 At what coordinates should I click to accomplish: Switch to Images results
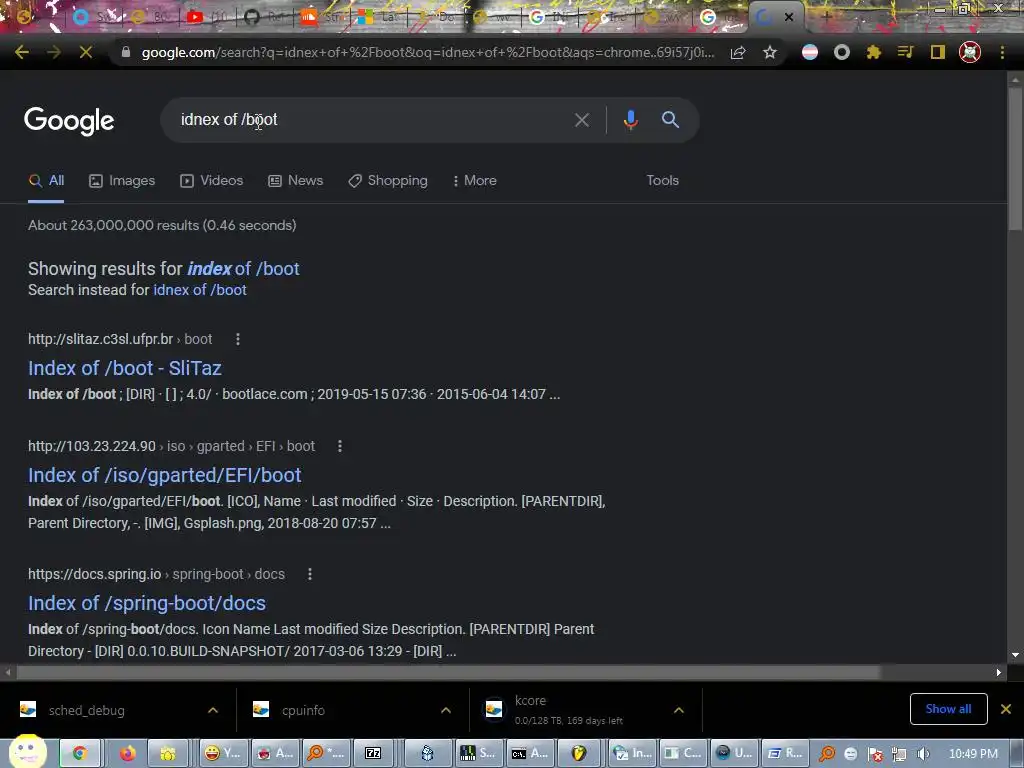coord(122,181)
